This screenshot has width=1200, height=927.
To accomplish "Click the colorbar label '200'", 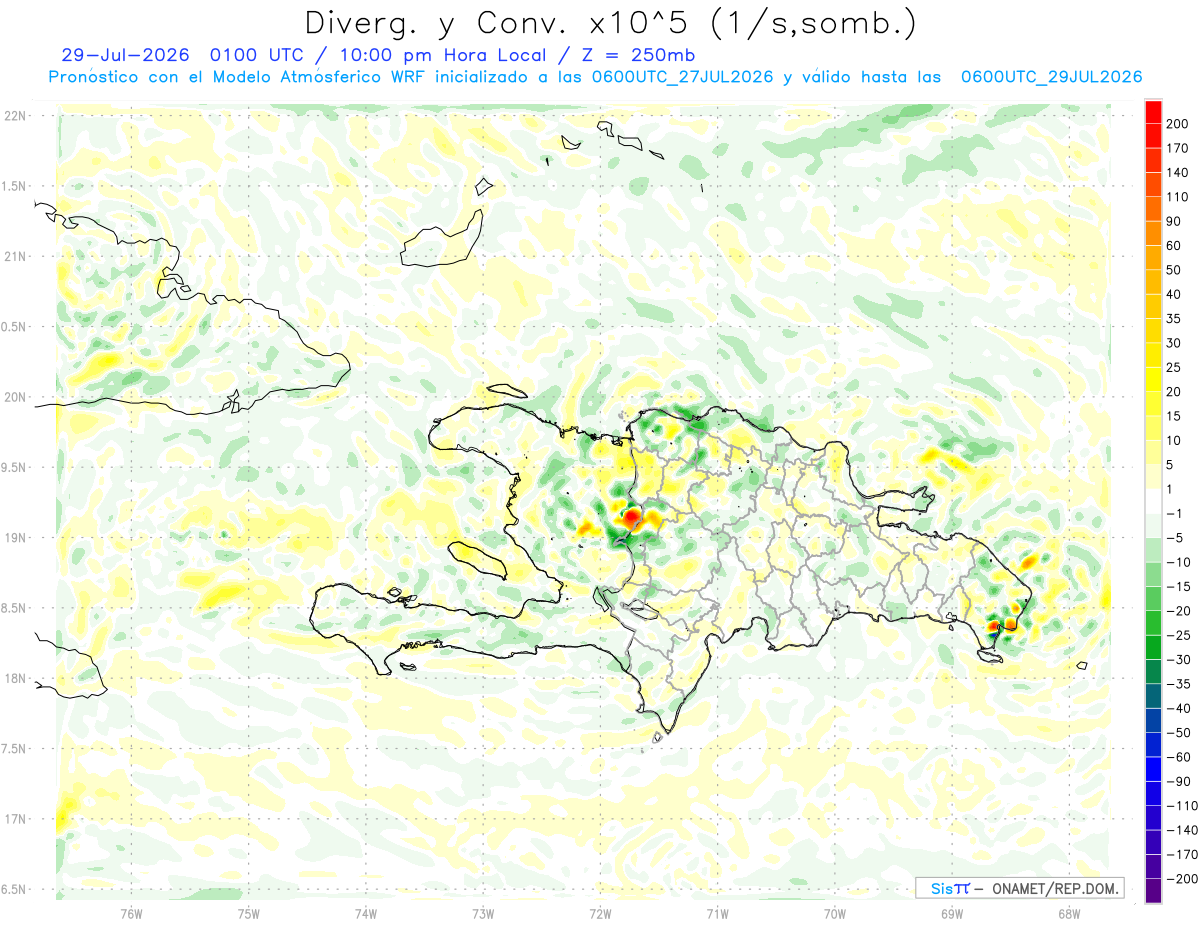I will 1177,123.
